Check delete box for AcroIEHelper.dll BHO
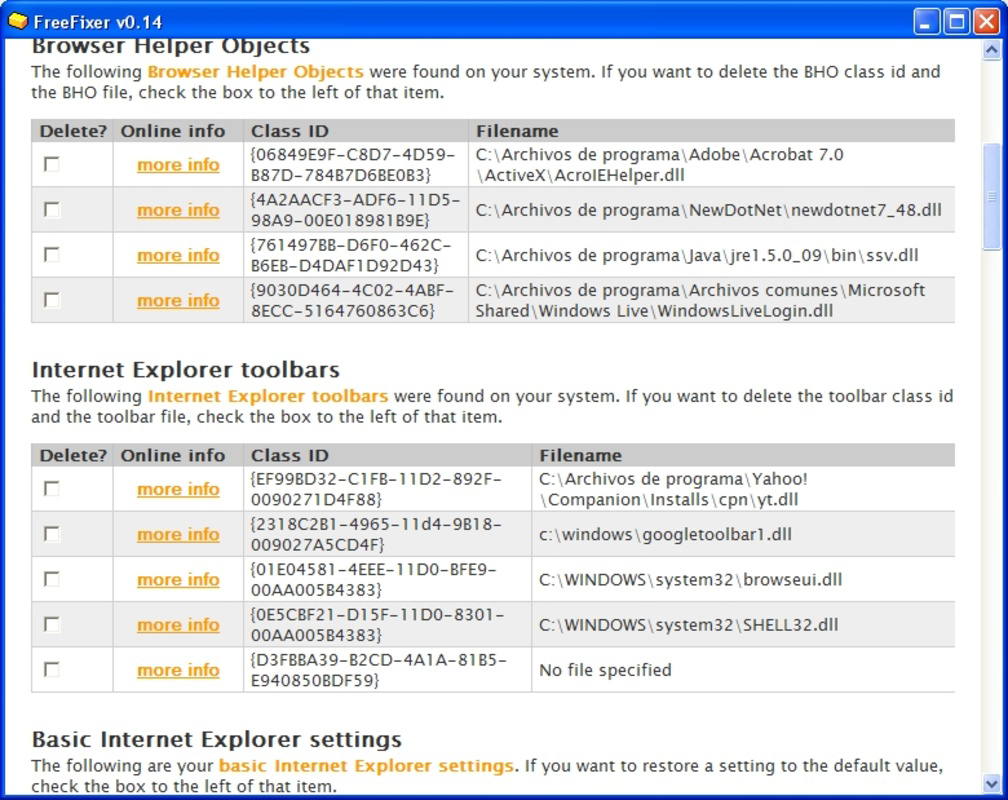The width and height of the screenshot is (1008, 800). (51, 165)
